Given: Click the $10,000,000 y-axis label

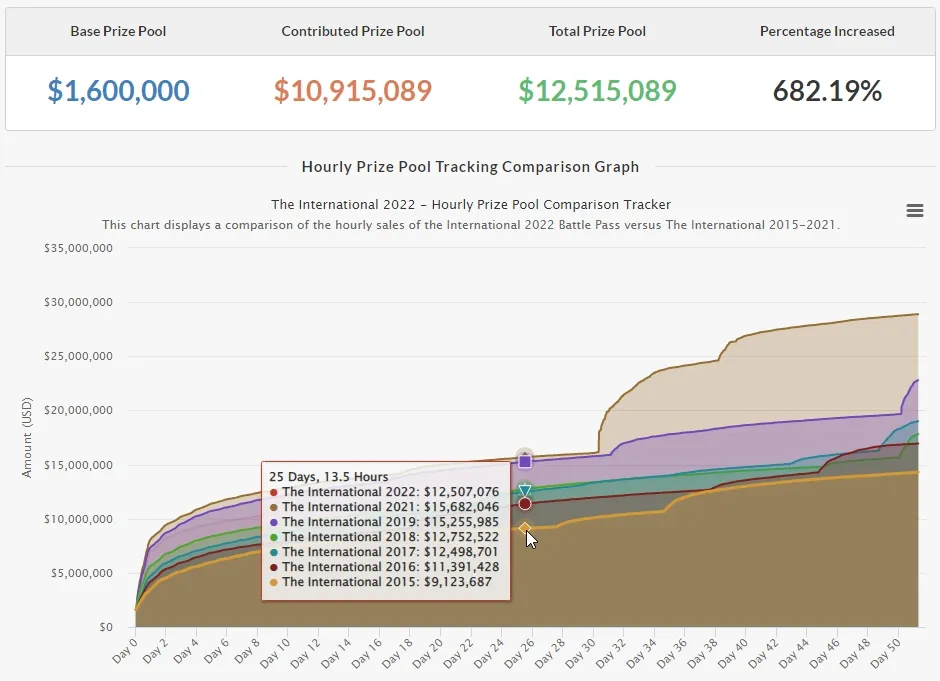Looking at the screenshot, I should (x=78, y=519).
